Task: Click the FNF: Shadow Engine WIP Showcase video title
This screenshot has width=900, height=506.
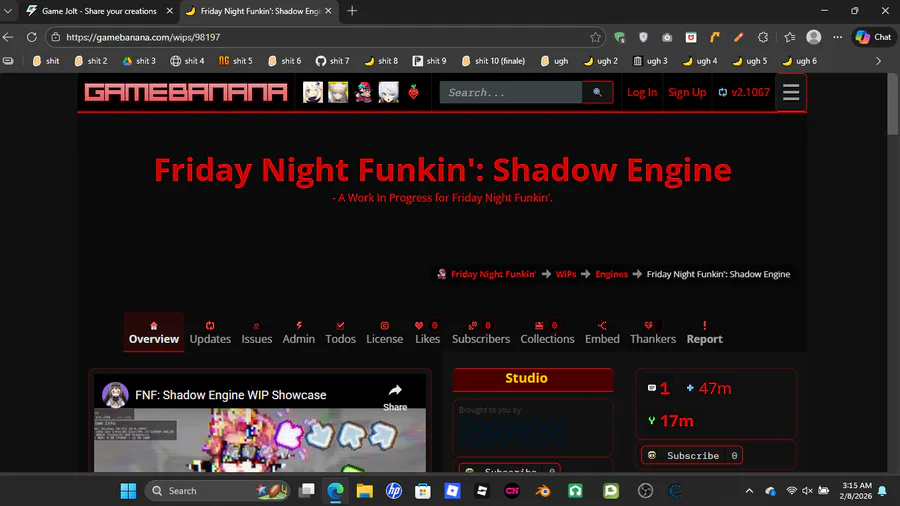Action: [x=231, y=395]
